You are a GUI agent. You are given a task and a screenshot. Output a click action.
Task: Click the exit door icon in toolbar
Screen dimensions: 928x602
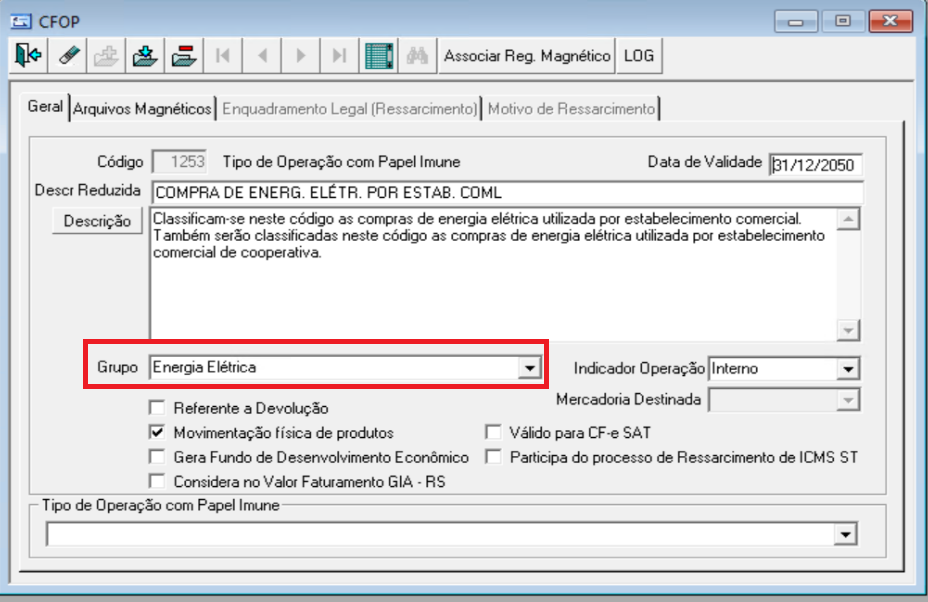28,56
